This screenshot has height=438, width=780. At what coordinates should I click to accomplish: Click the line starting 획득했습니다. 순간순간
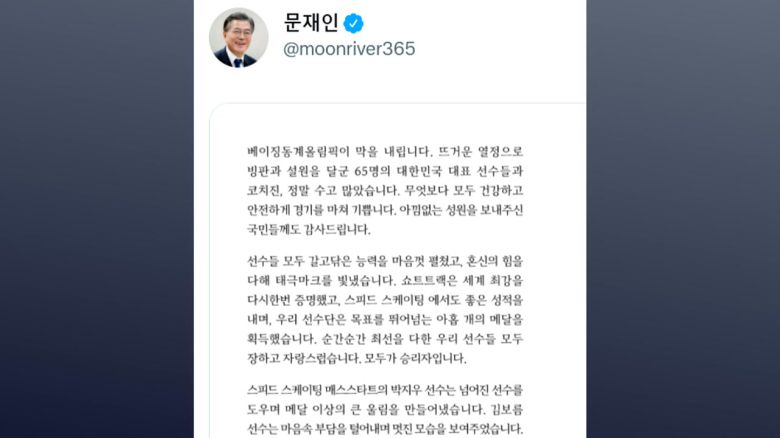coord(385,339)
